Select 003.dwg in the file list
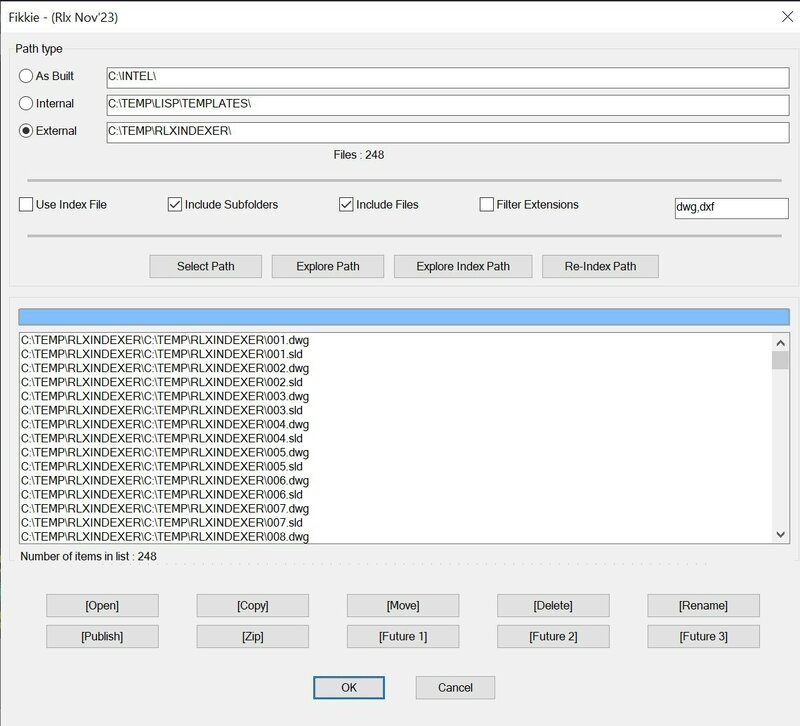The width and height of the screenshot is (800, 726). (166, 396)
